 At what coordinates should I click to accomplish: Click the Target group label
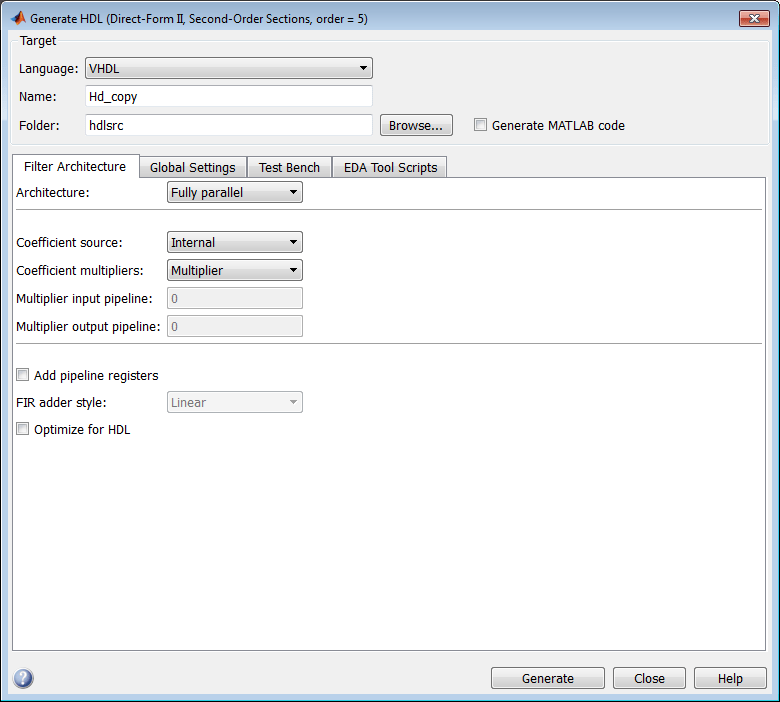[x=38, y=41]
